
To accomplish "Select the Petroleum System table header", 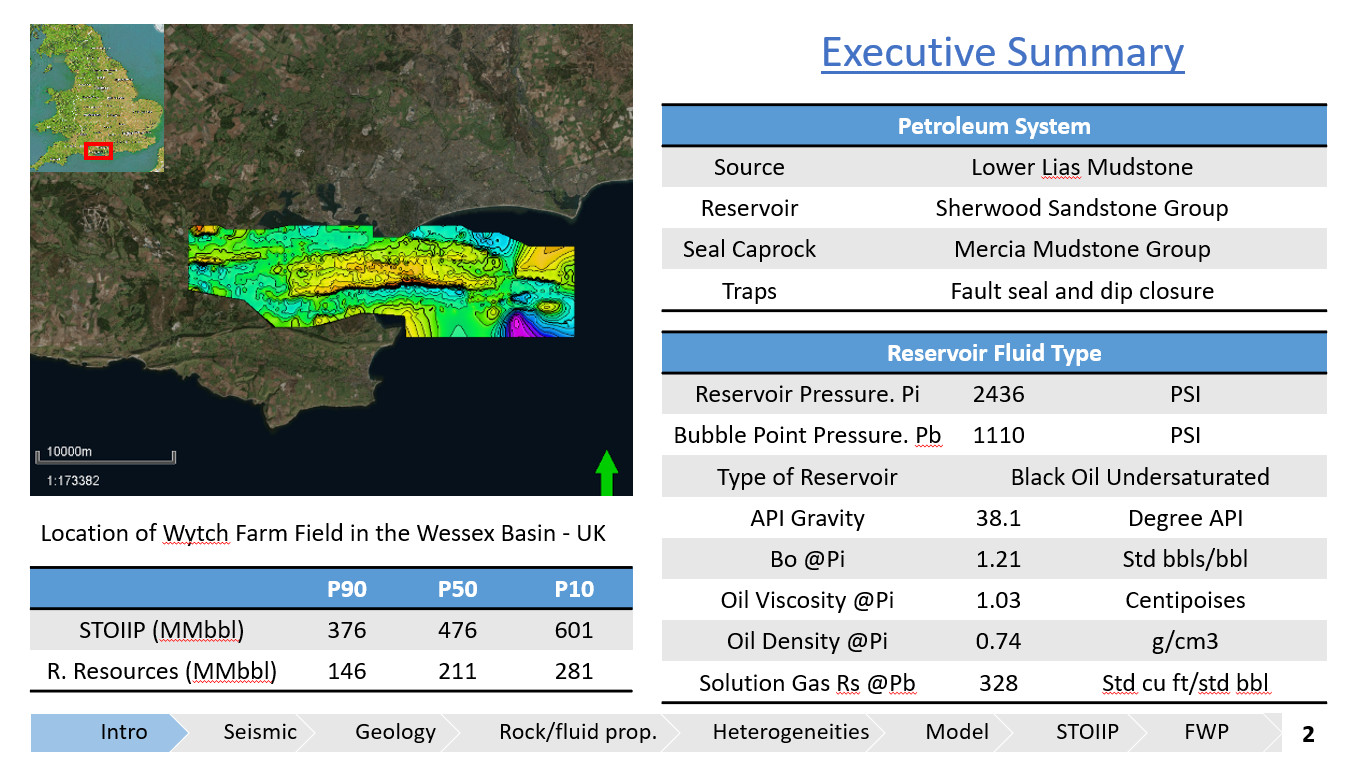I will click(x=994, y=126).
